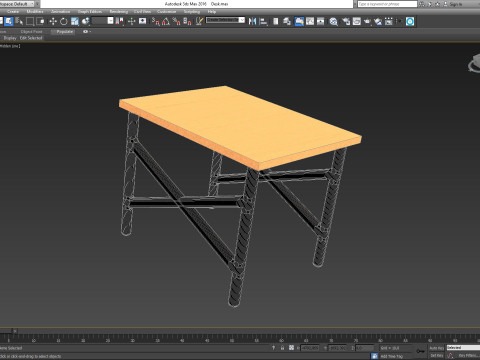Open the Customize menu
The height and width of the screenshot is (360, 480).
(x=166, y=12)
